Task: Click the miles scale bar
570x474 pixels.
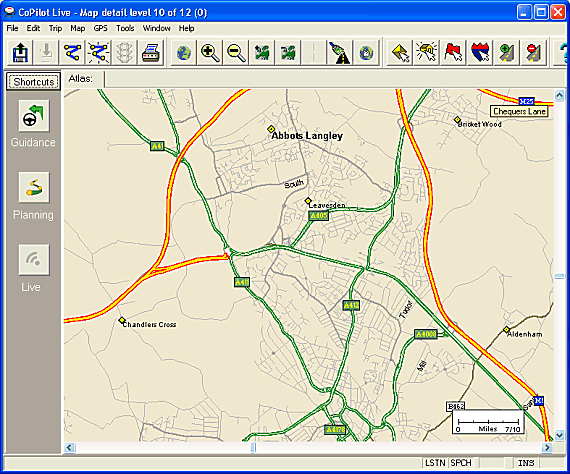Action: pyautogui.click(x=488, y=422)
